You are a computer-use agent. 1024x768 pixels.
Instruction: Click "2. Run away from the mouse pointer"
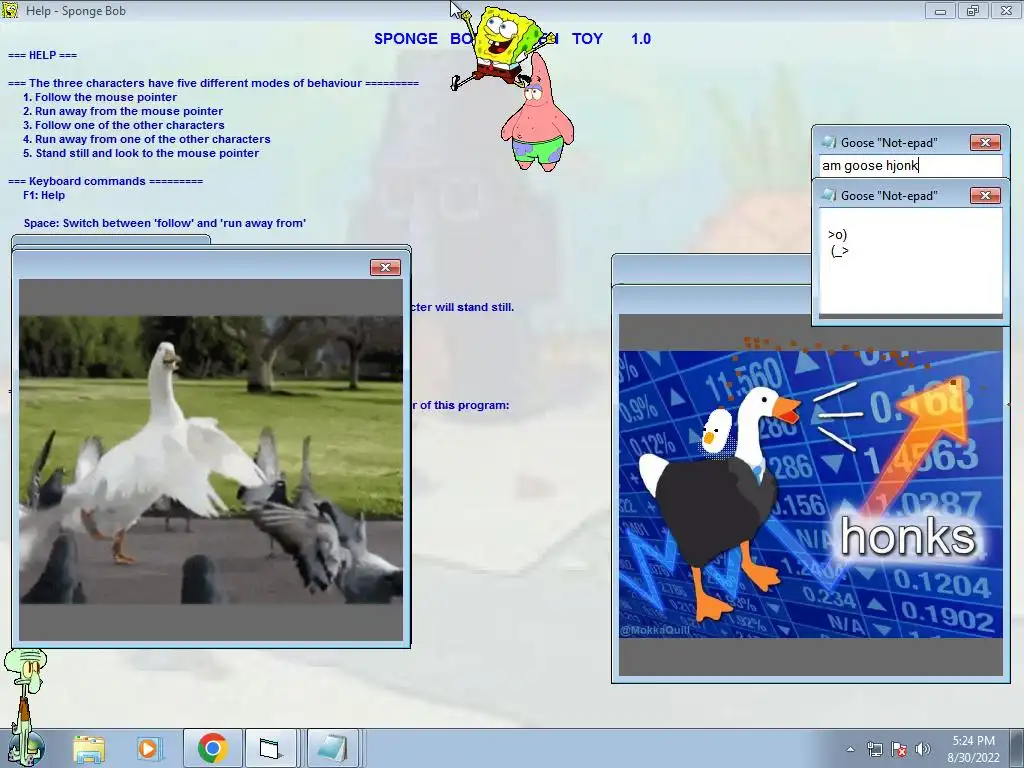click(123, 111)
